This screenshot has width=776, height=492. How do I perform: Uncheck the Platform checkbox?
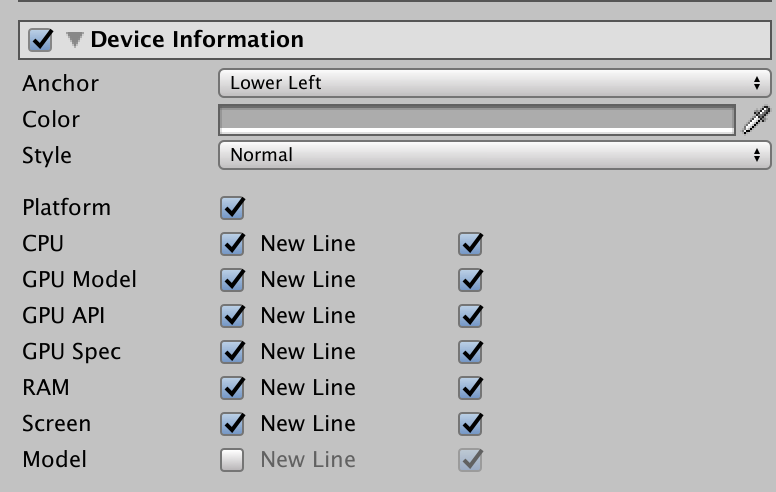[x=232, y=208]
